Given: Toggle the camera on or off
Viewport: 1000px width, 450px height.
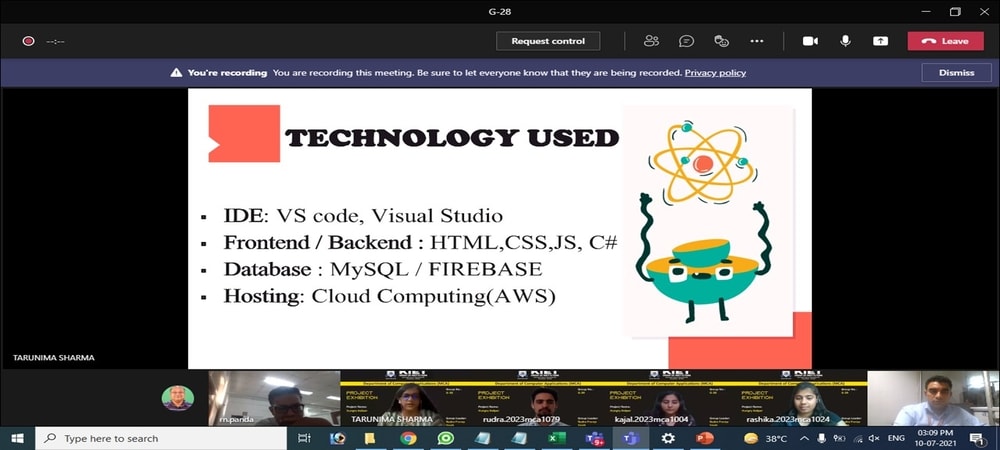Looking at the screenshot, I should [x=810, y=41].
